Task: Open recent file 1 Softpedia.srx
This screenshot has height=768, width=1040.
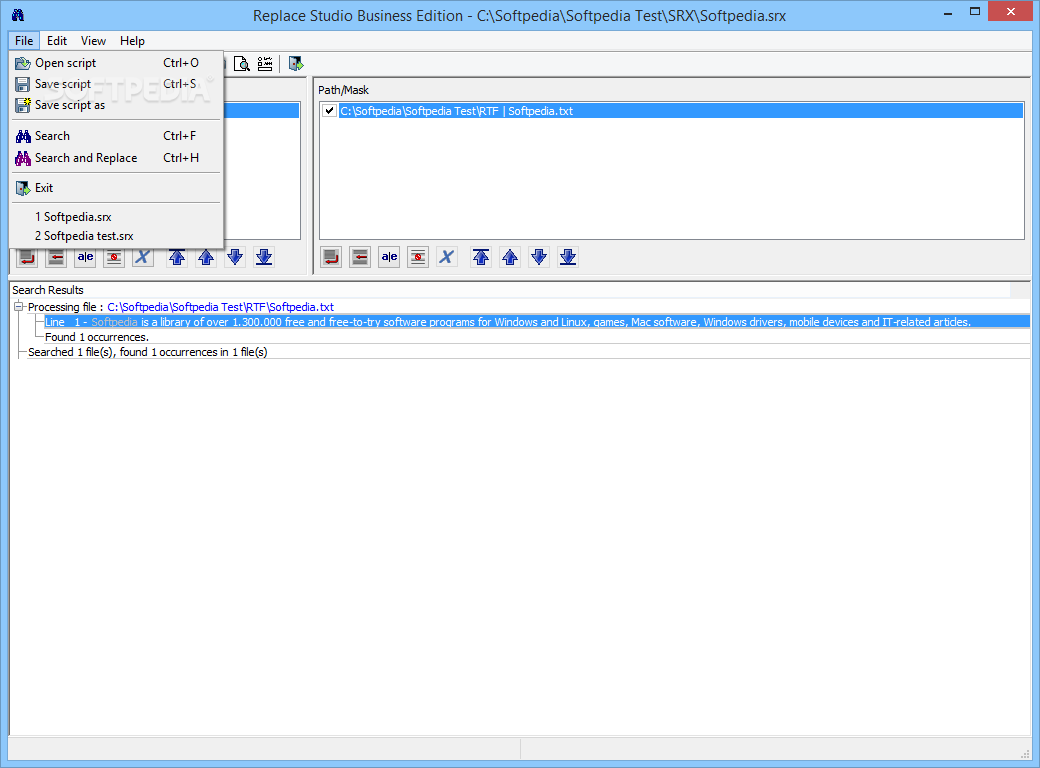Action: (x=117, y=217)
